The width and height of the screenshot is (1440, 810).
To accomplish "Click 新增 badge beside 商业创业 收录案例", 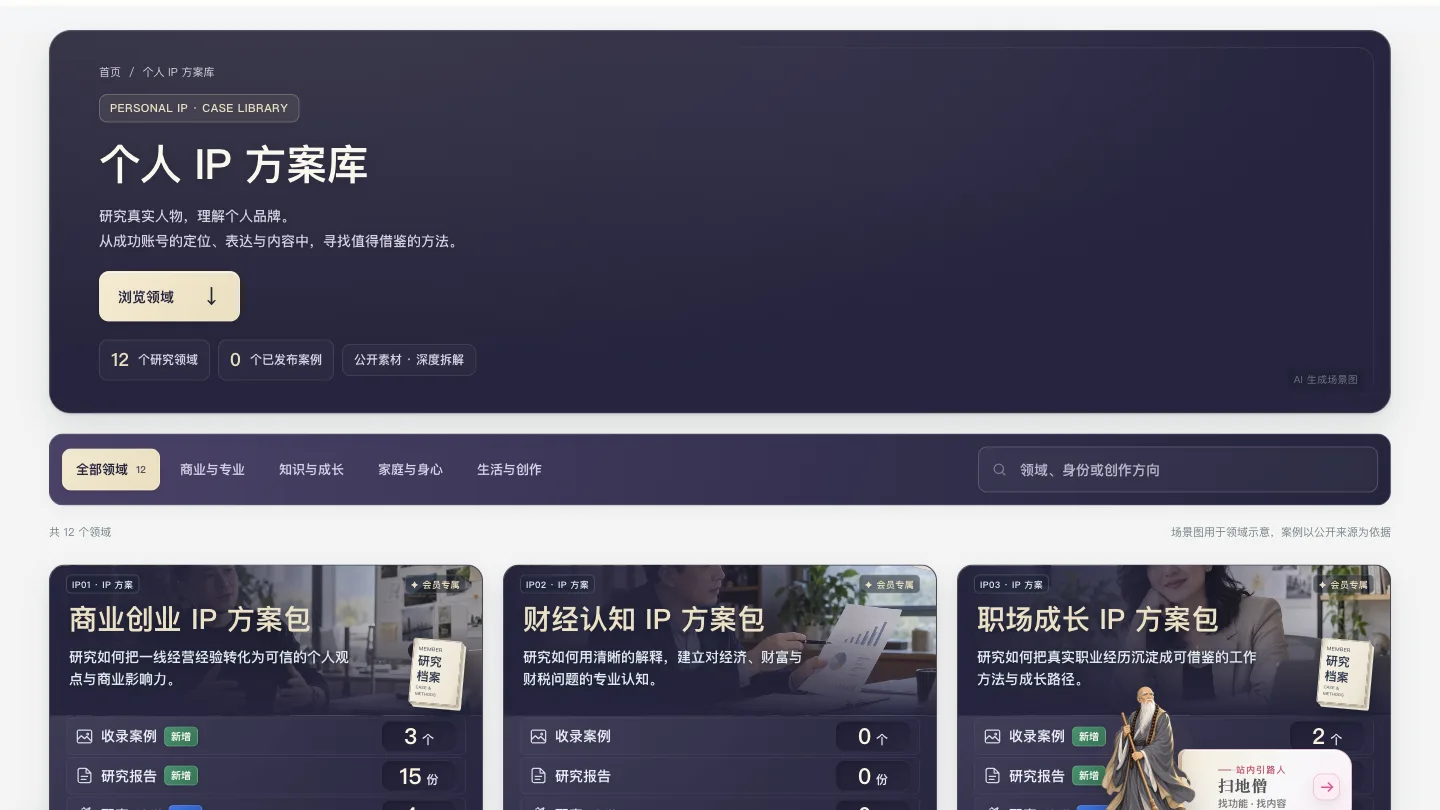I will click(x=181, y=736).
